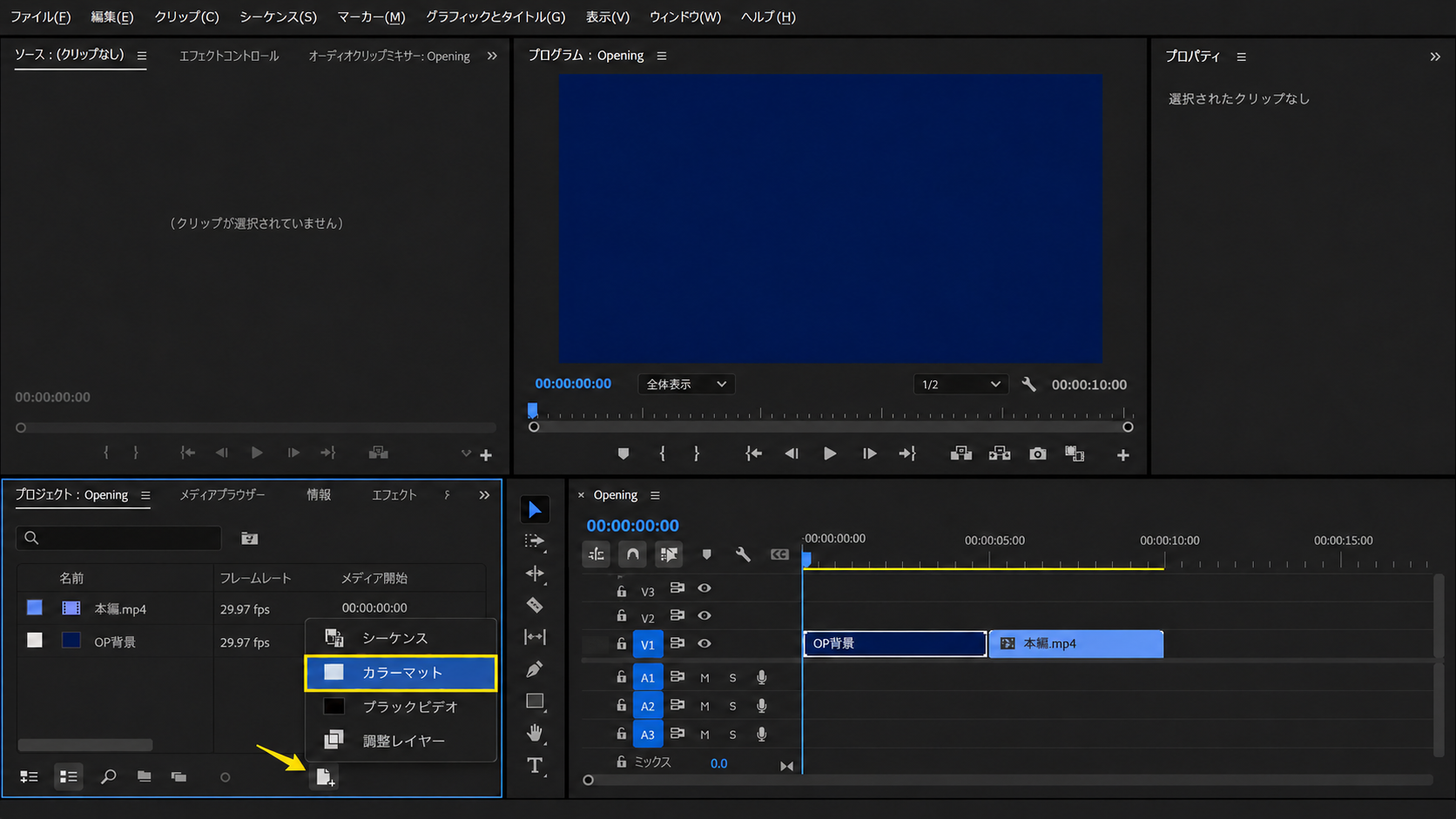Select the Hand tool
The height and width of the screenshot is (819, 1456).
tap(535, 733)
